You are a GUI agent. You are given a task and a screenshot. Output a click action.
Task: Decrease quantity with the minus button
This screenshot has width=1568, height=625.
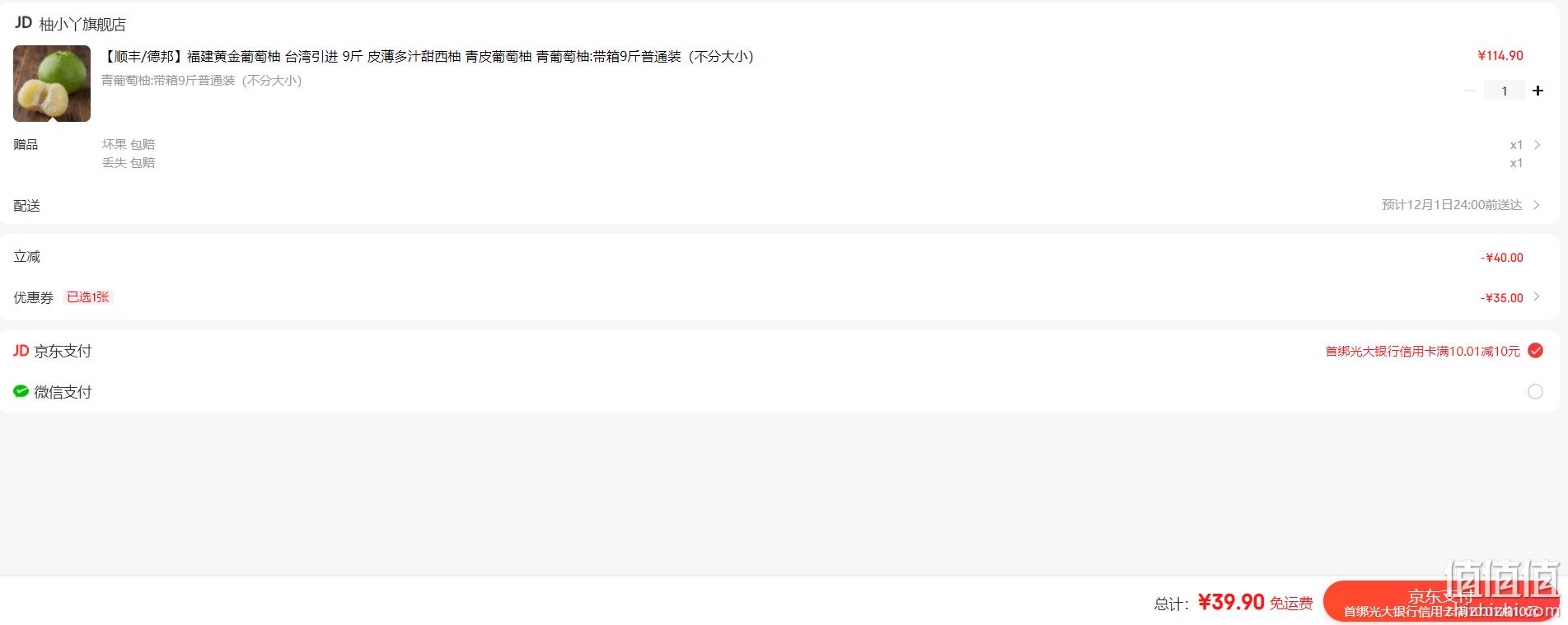click(1470, 91)
